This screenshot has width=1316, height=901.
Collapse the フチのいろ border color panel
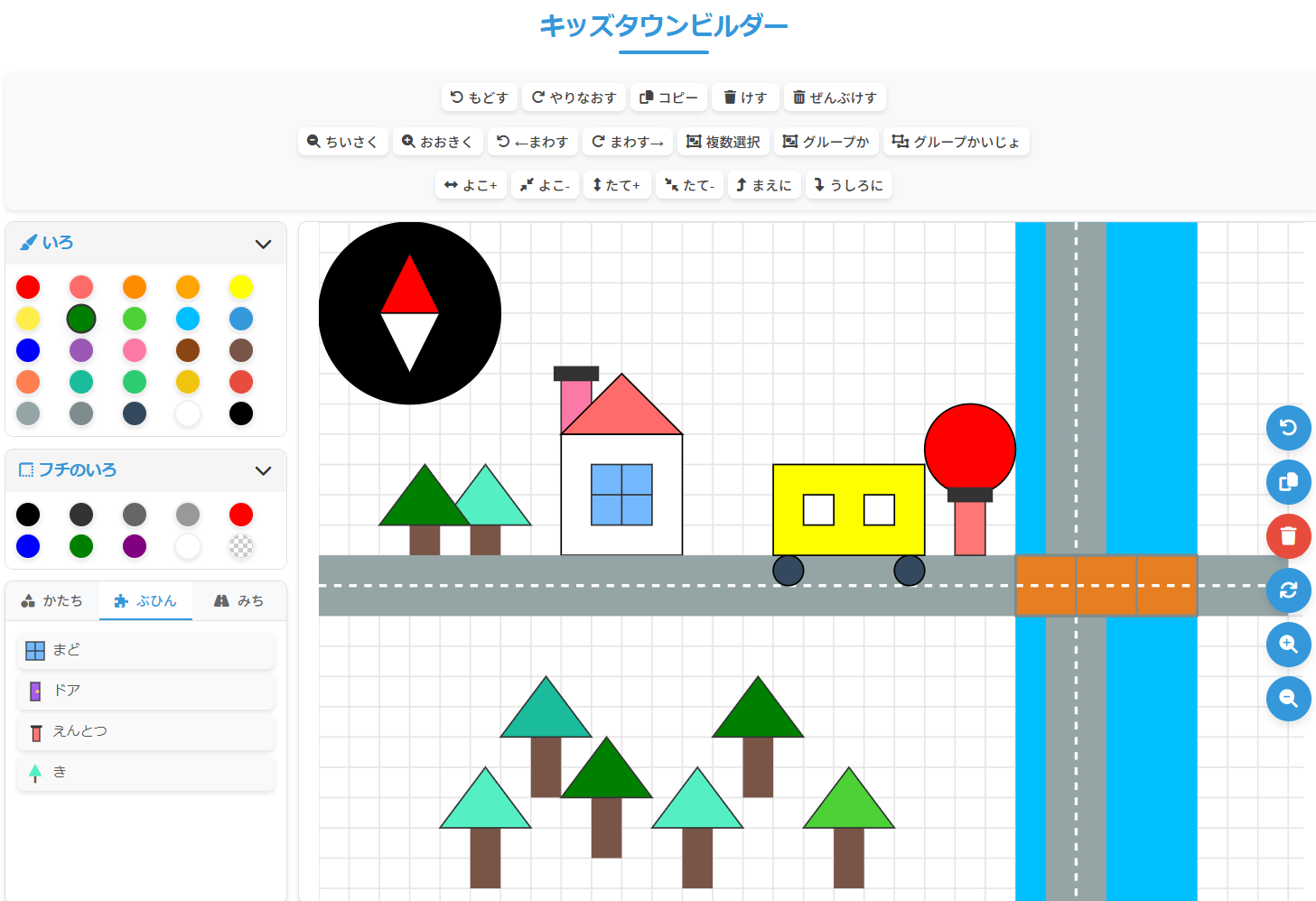(263, 470)
